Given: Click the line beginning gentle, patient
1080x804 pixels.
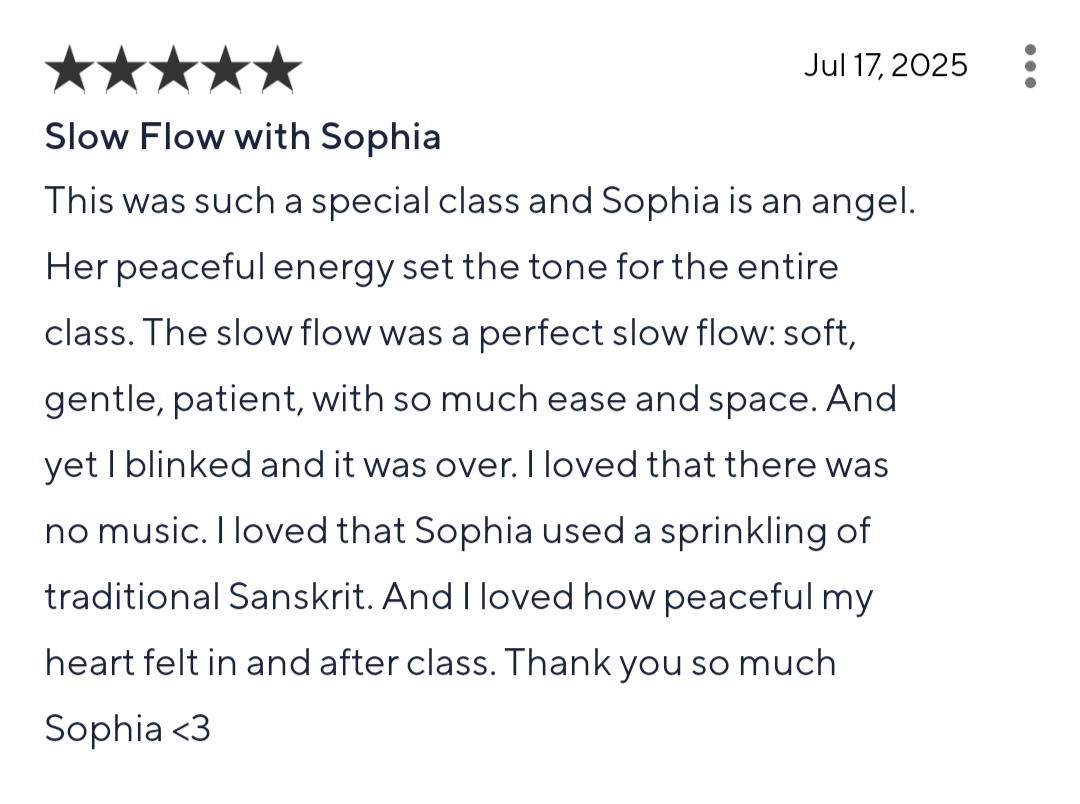Looking at the screenshot, I should 470,400.
